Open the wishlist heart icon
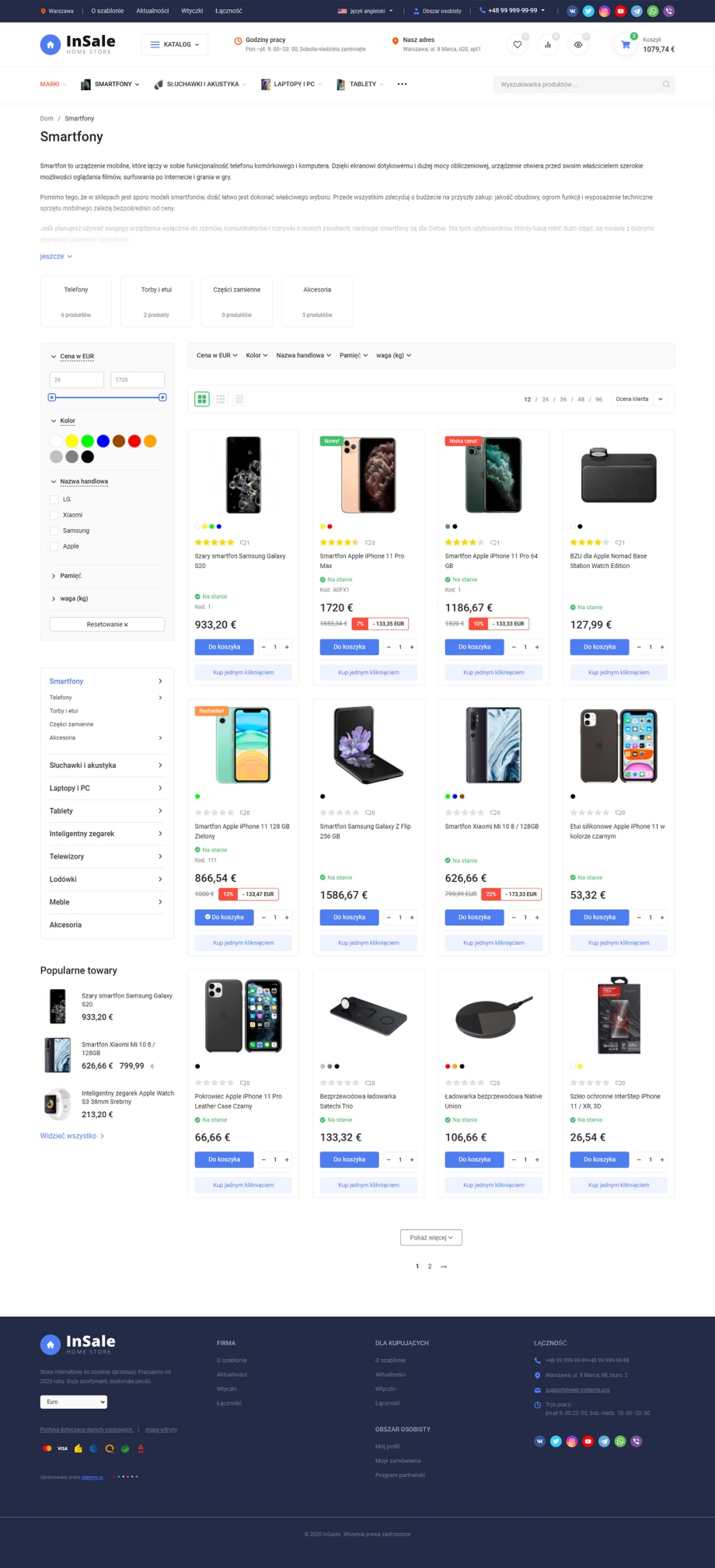Image resolution: width=715 pixels, height=1568 pixels. (517, 45)
